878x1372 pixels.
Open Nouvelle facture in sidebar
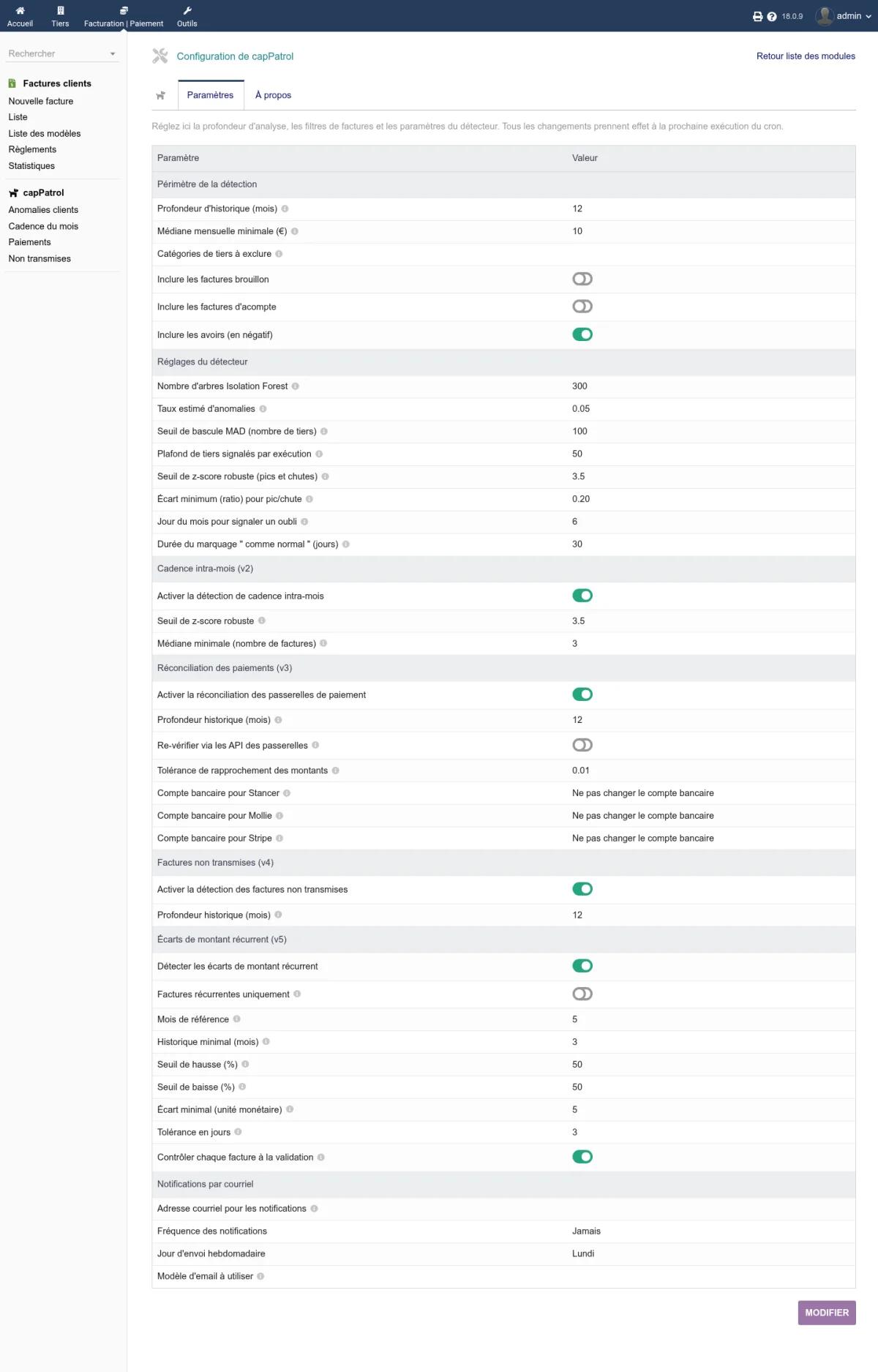[x=41, y=101]
